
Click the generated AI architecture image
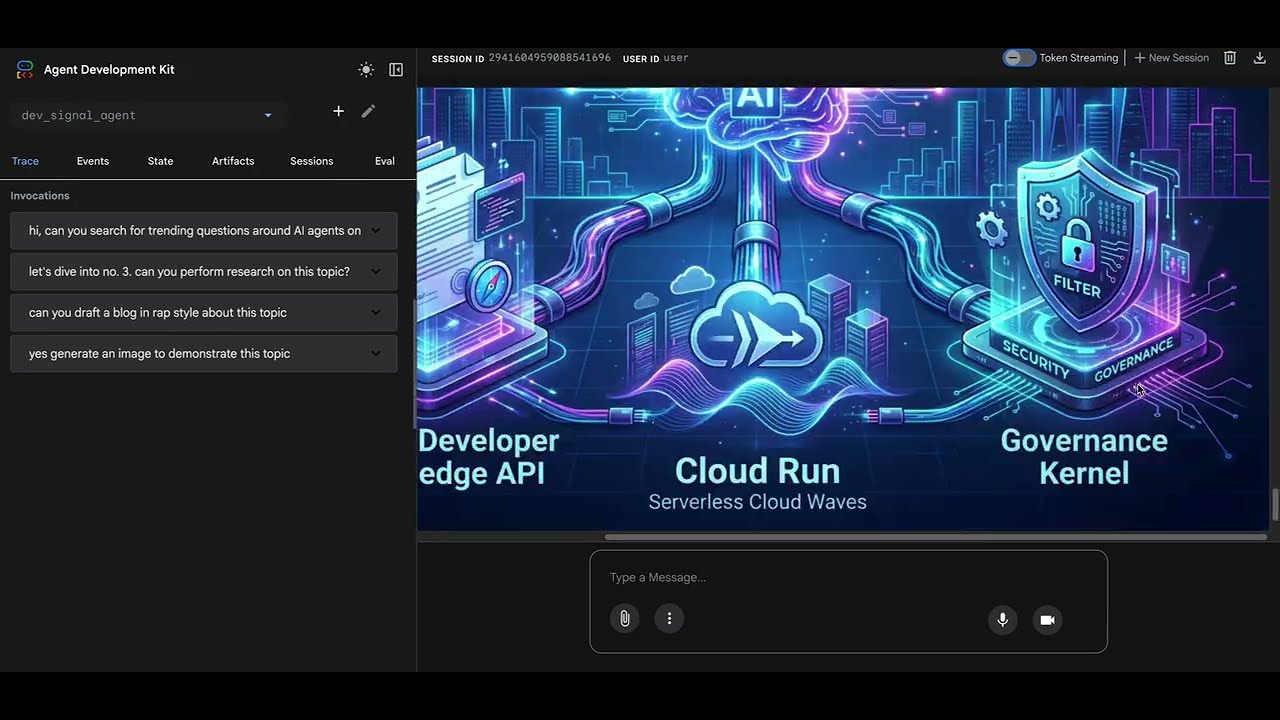point(842,308)
